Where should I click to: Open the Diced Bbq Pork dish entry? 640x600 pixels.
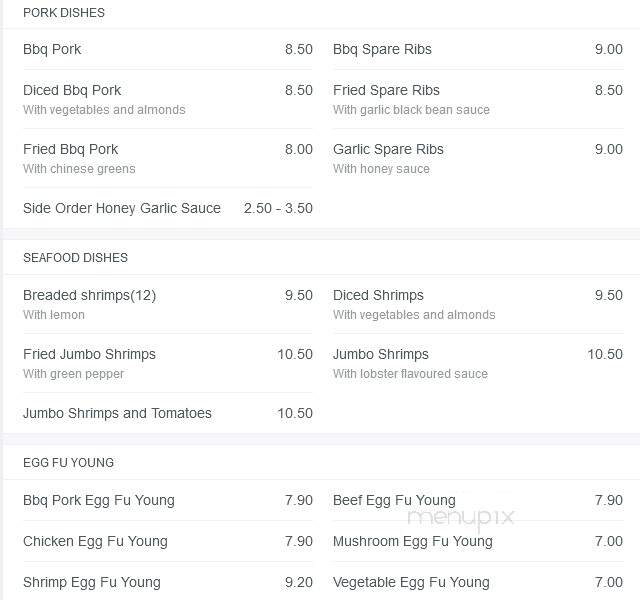click(x=168, y=99)
